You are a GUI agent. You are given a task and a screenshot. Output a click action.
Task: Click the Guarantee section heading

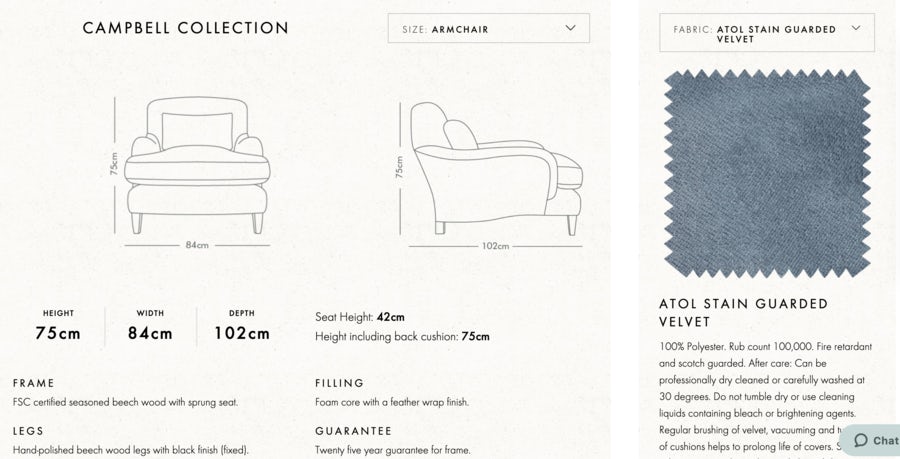353,431
